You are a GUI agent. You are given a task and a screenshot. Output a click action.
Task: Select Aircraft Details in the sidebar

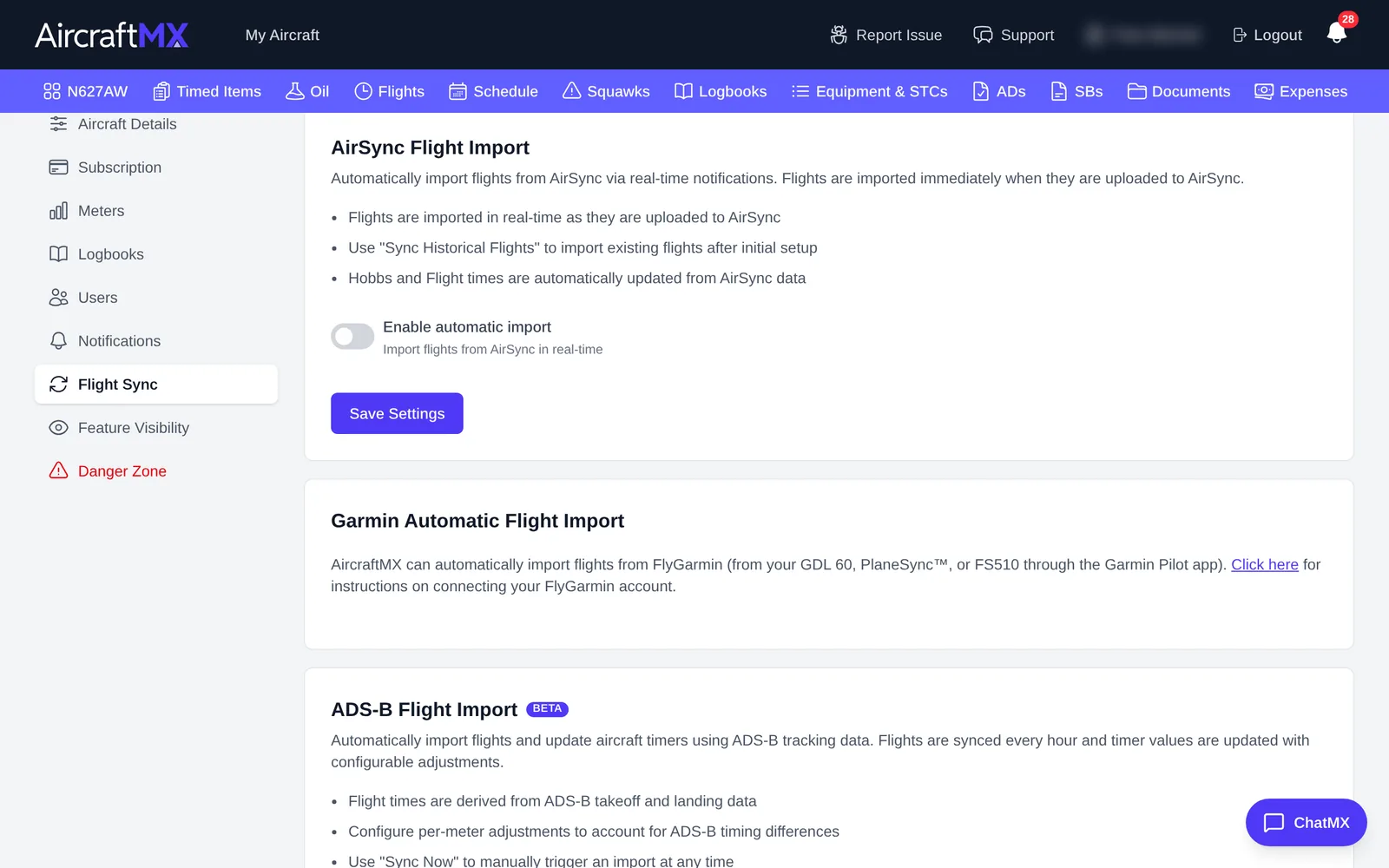(156, 124)
